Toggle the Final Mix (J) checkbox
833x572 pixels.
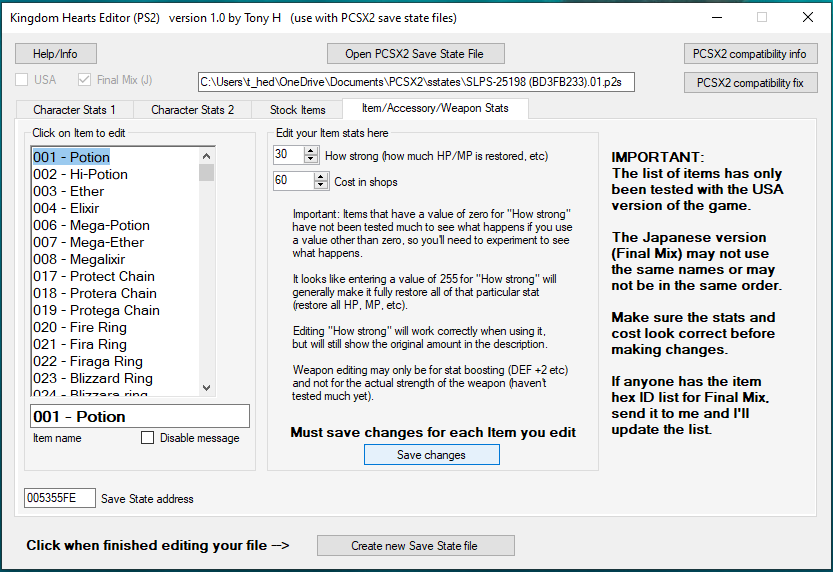84,80
